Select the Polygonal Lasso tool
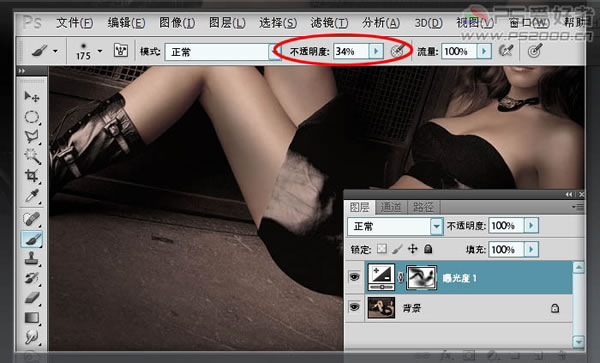 (31, 137)
